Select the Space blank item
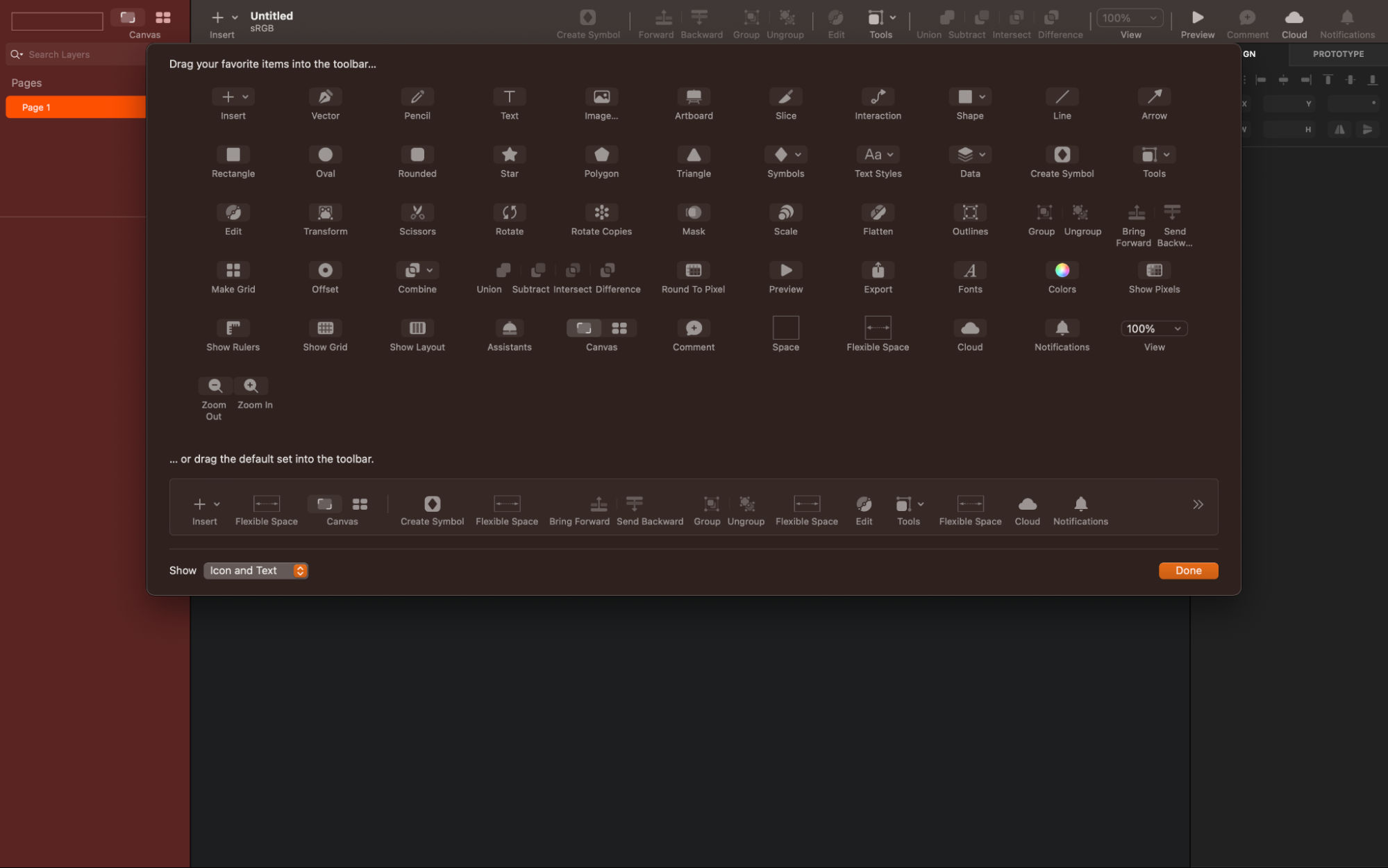This screenshot has width=1388, height=868. (x=785, y=333)
